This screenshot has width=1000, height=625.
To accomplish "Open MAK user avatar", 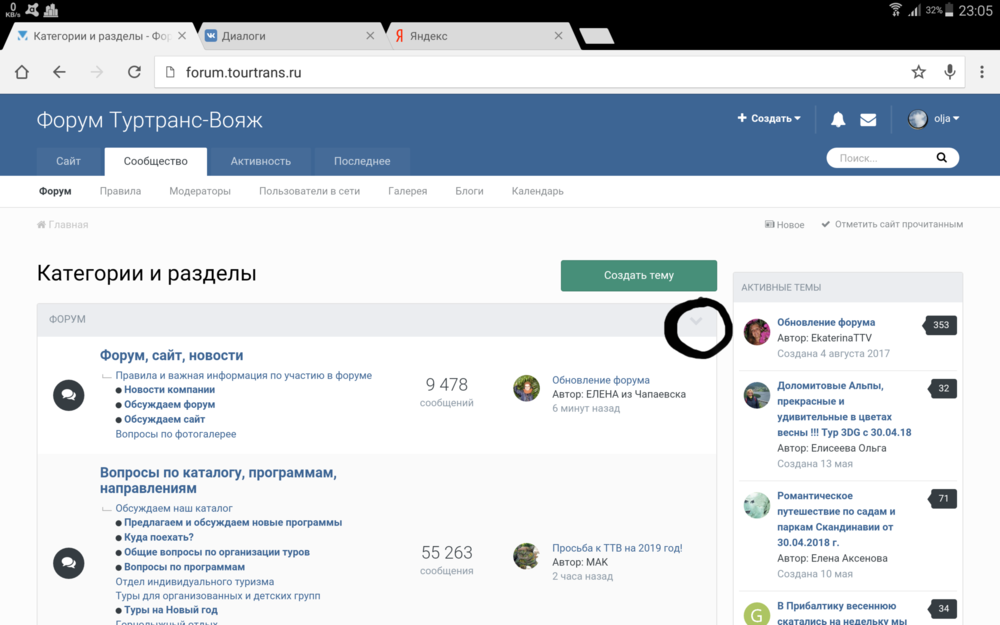I will (x=527, y=555).
